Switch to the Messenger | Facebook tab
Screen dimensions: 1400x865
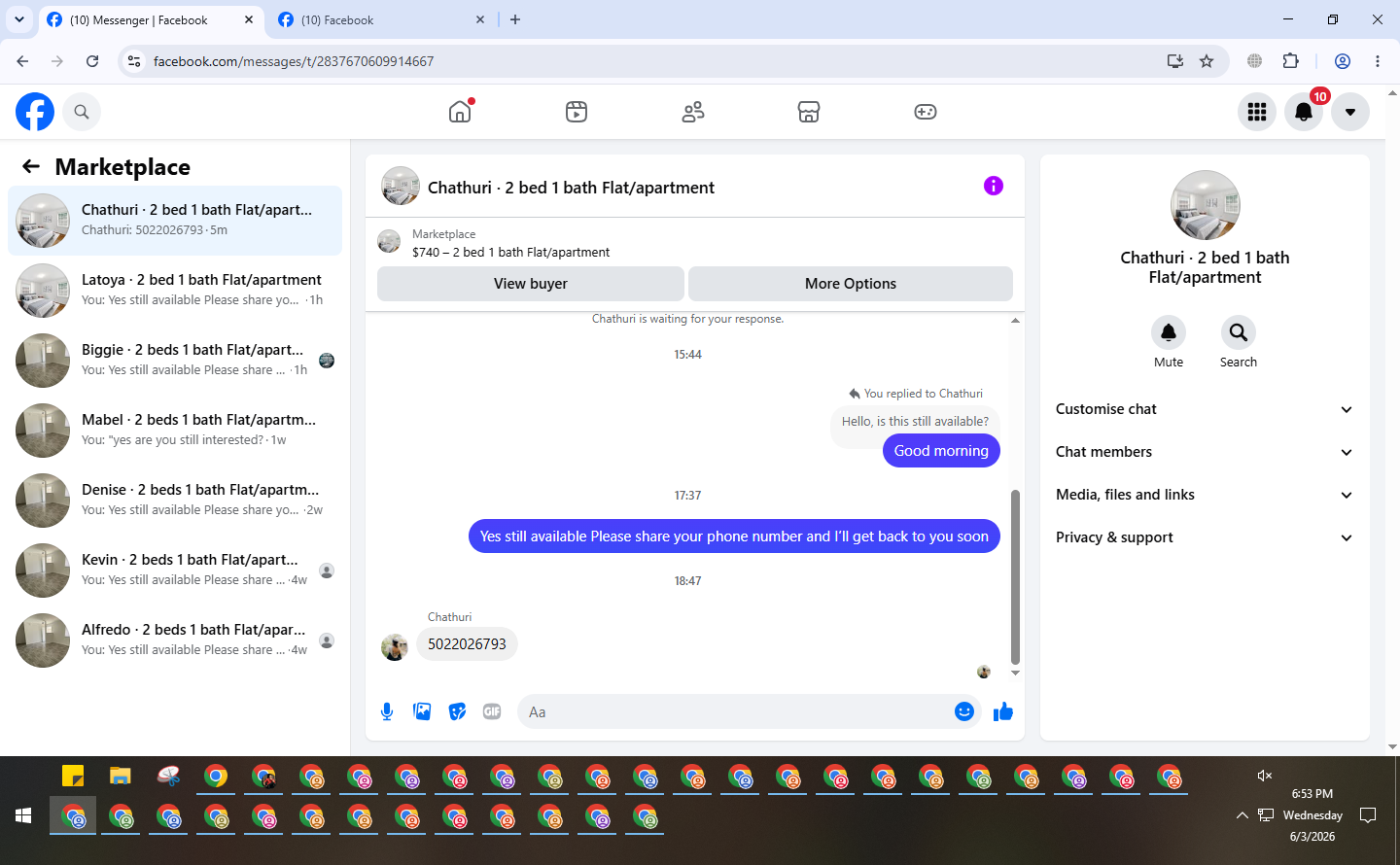151,19
